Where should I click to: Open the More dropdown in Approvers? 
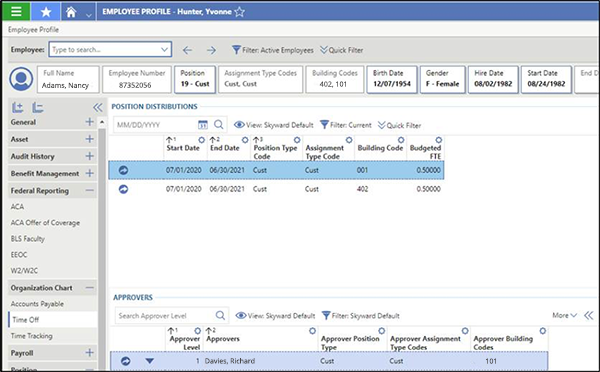click(564, 315)
